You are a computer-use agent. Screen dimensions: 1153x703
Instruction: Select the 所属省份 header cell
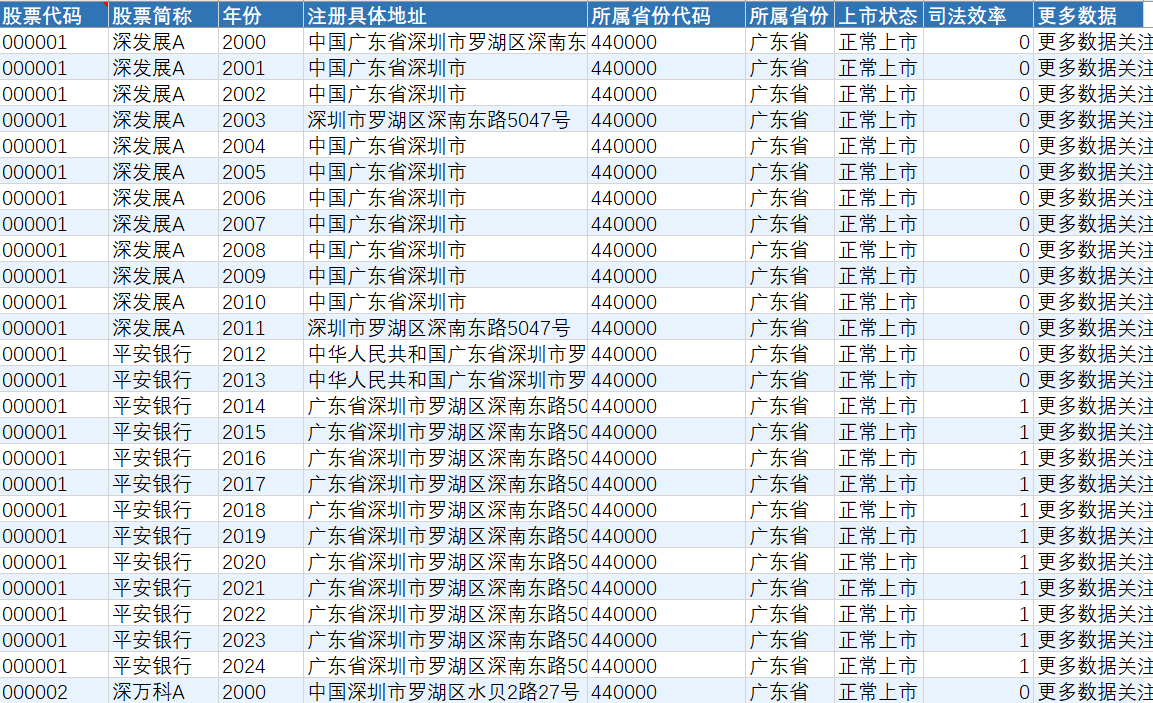coord(790,15)
